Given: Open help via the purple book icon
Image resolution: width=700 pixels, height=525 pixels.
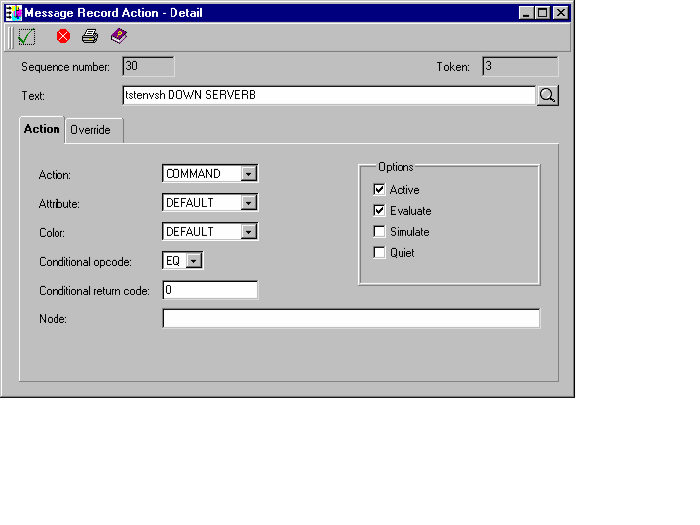Looking at the screenshot, I should [119, 36].
